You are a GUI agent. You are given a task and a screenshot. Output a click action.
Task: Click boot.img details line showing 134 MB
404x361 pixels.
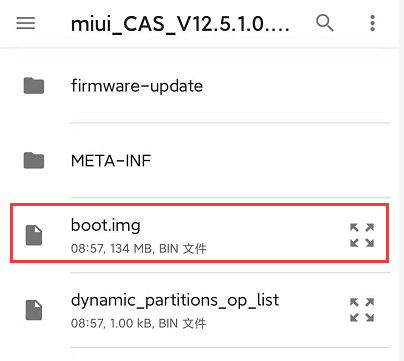[139, 249]
